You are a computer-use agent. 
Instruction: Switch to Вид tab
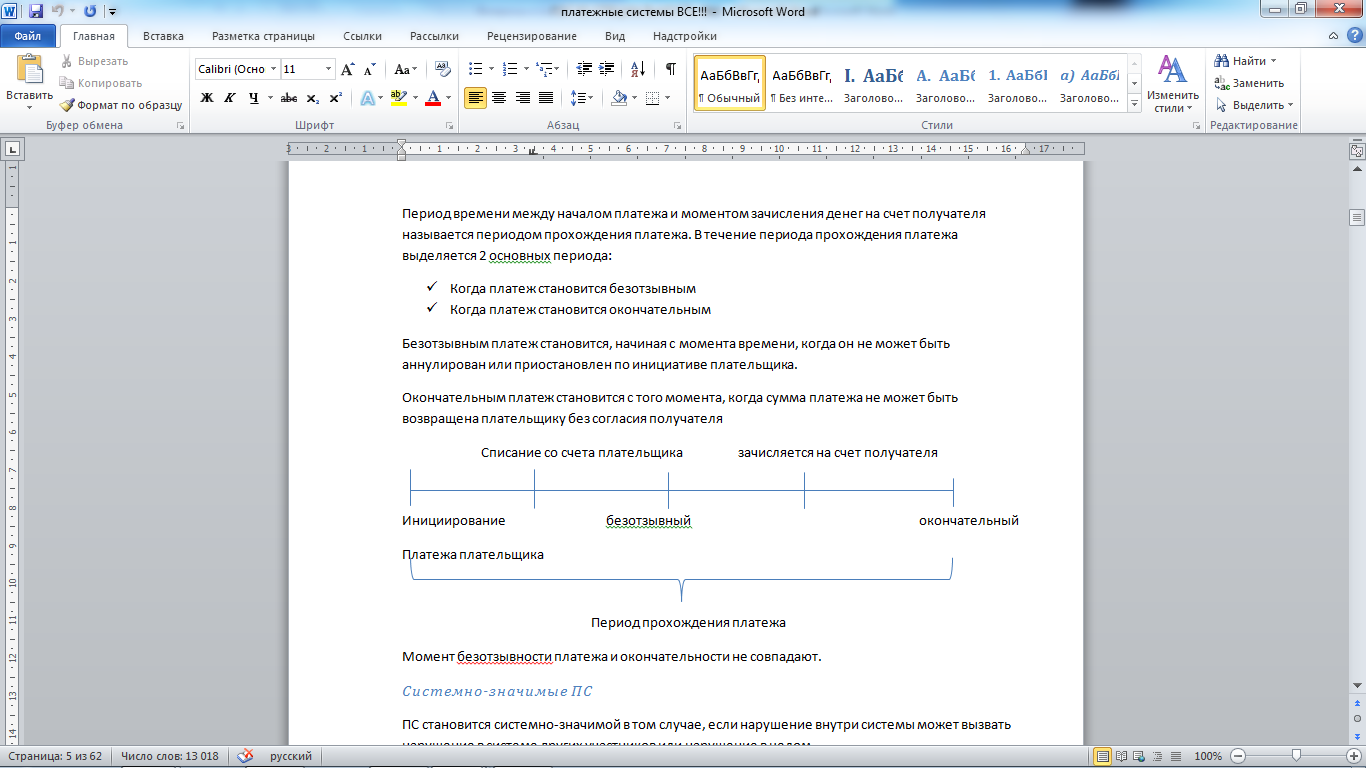tap(615, 36)
